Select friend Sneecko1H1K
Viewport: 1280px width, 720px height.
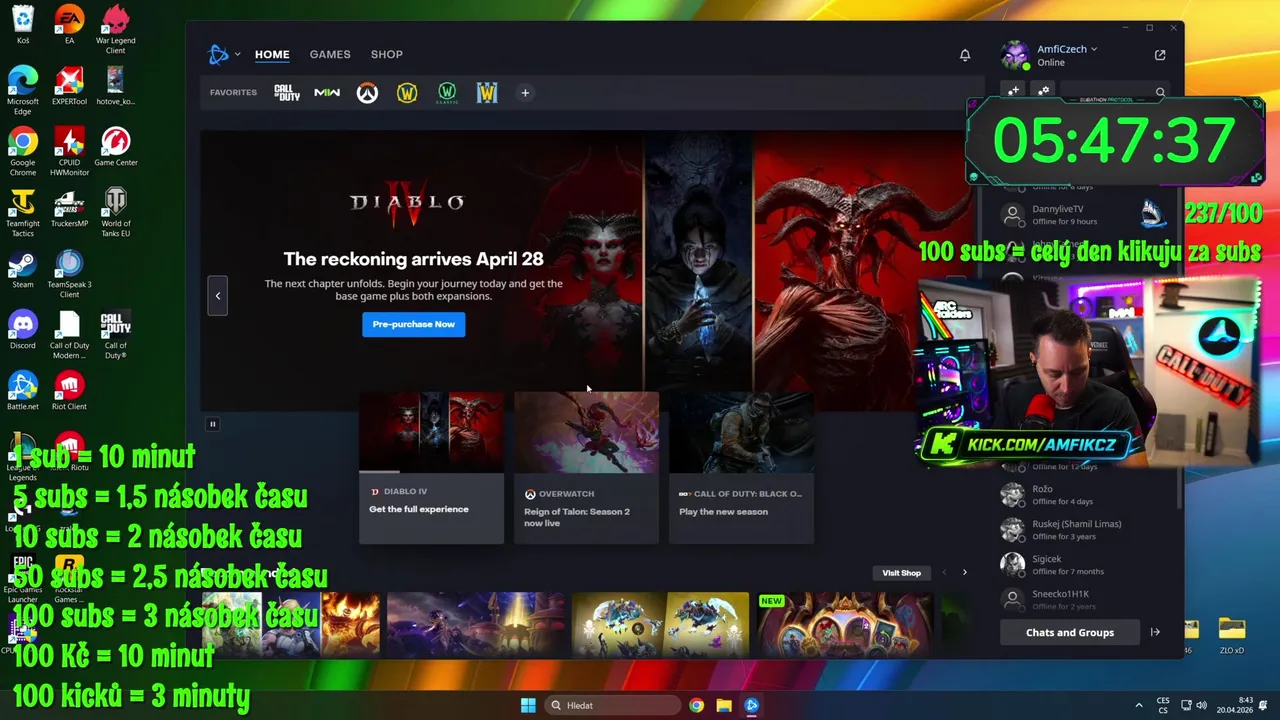point(1085,599)
